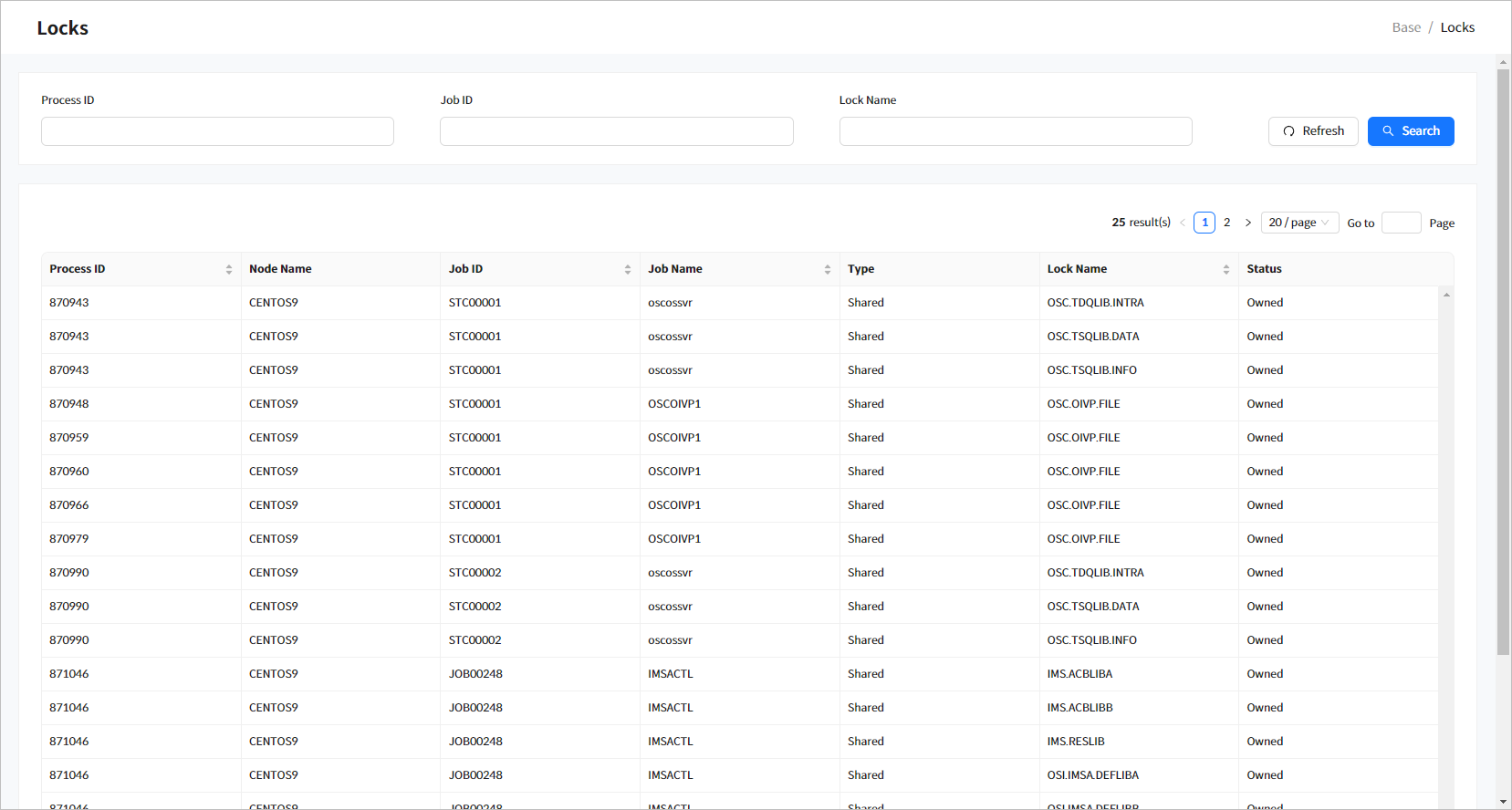Select page 1 in pagination
The height and width of the screenshot is (810, 1512).
(x=1204, y=223)
